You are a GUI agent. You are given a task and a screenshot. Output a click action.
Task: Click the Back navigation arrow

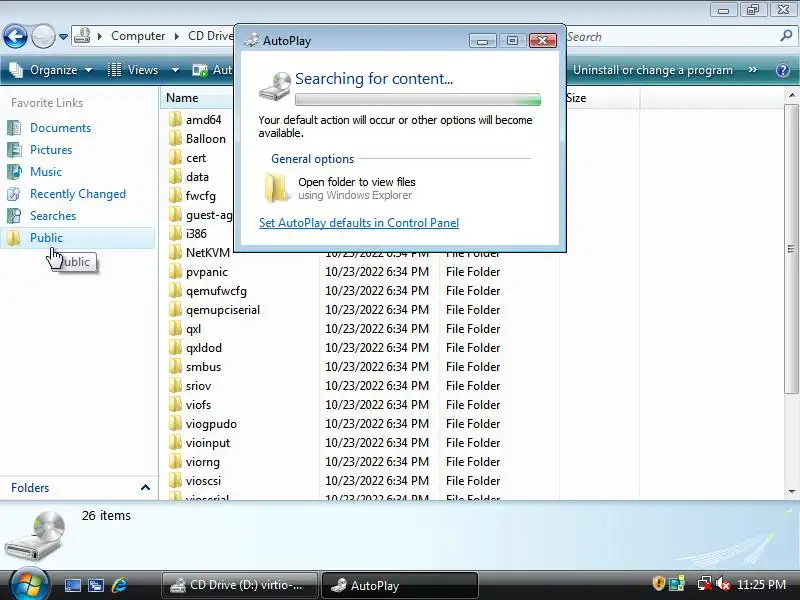15,36
